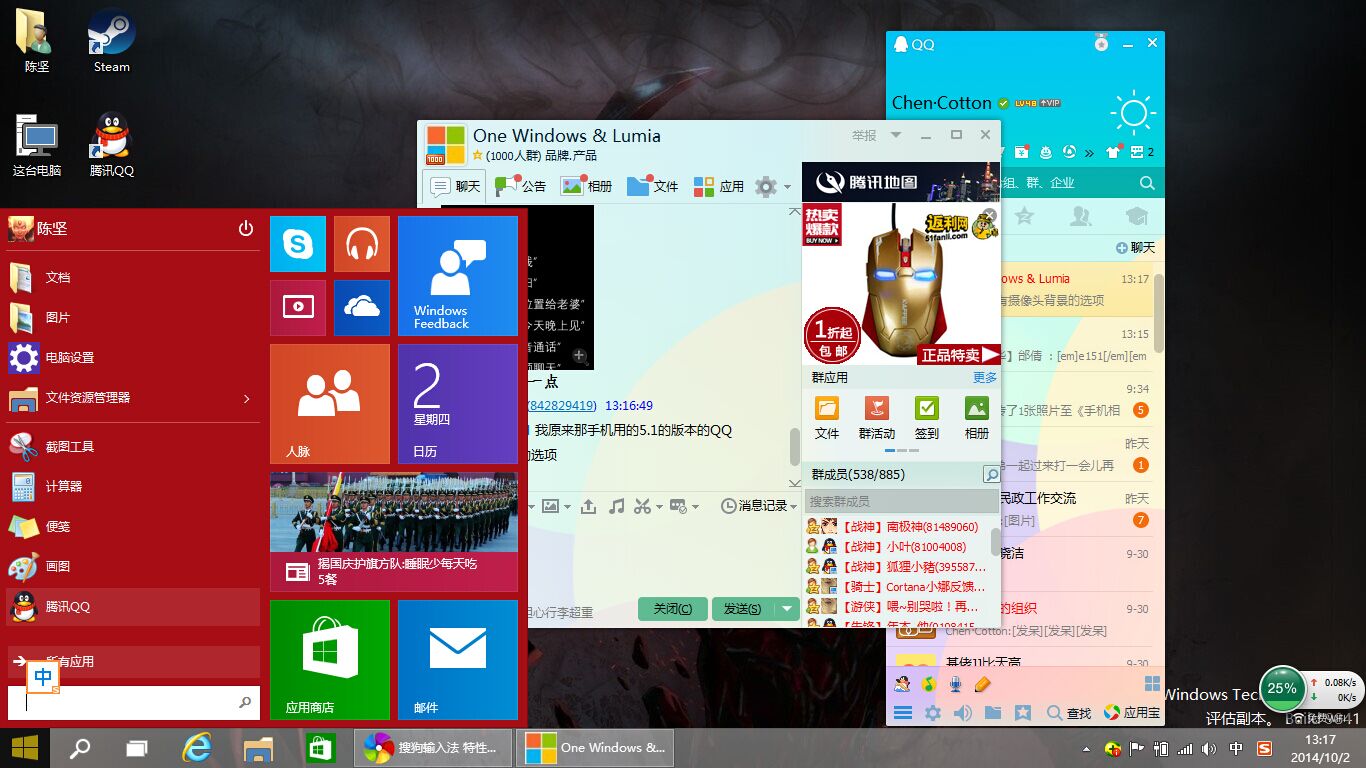Click the 查找 find button in QQ
The width and height of the screenshot is (1366, 768).
[1069, 713]
